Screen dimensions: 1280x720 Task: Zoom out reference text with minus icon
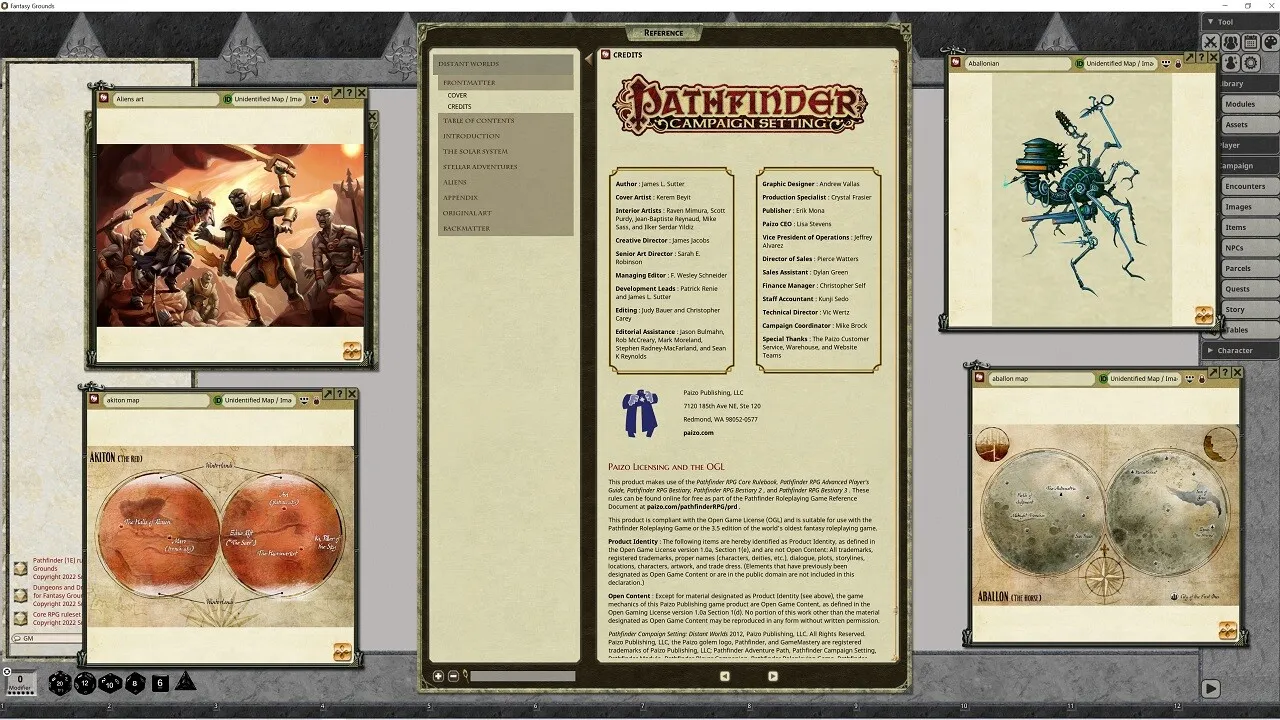click(x=453, y=677)
